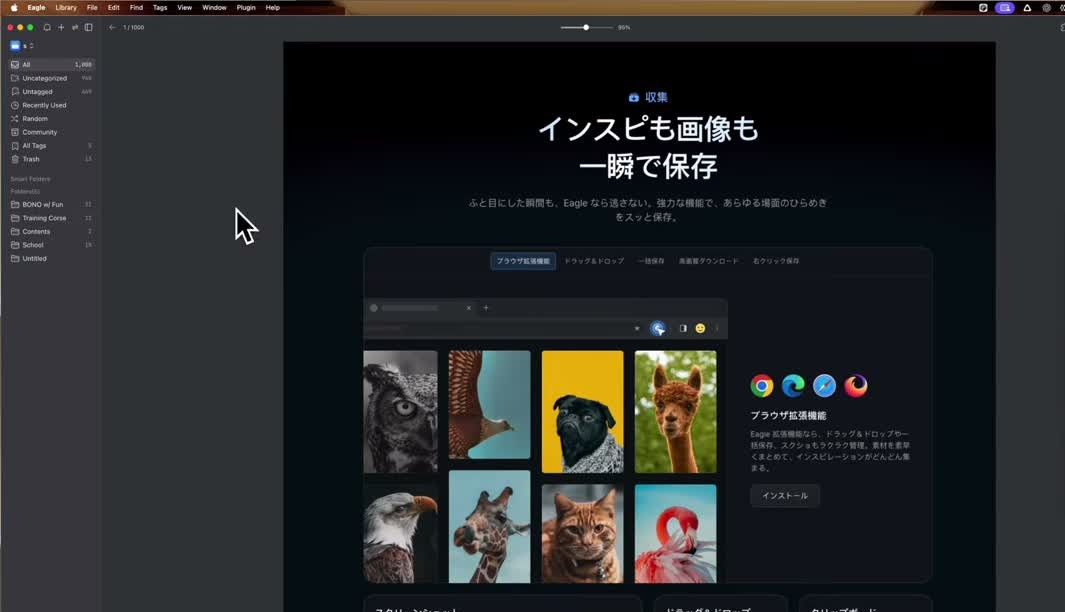
Task: Click the purple screen-recording menu bar icon
Action: click(1005, 8)
